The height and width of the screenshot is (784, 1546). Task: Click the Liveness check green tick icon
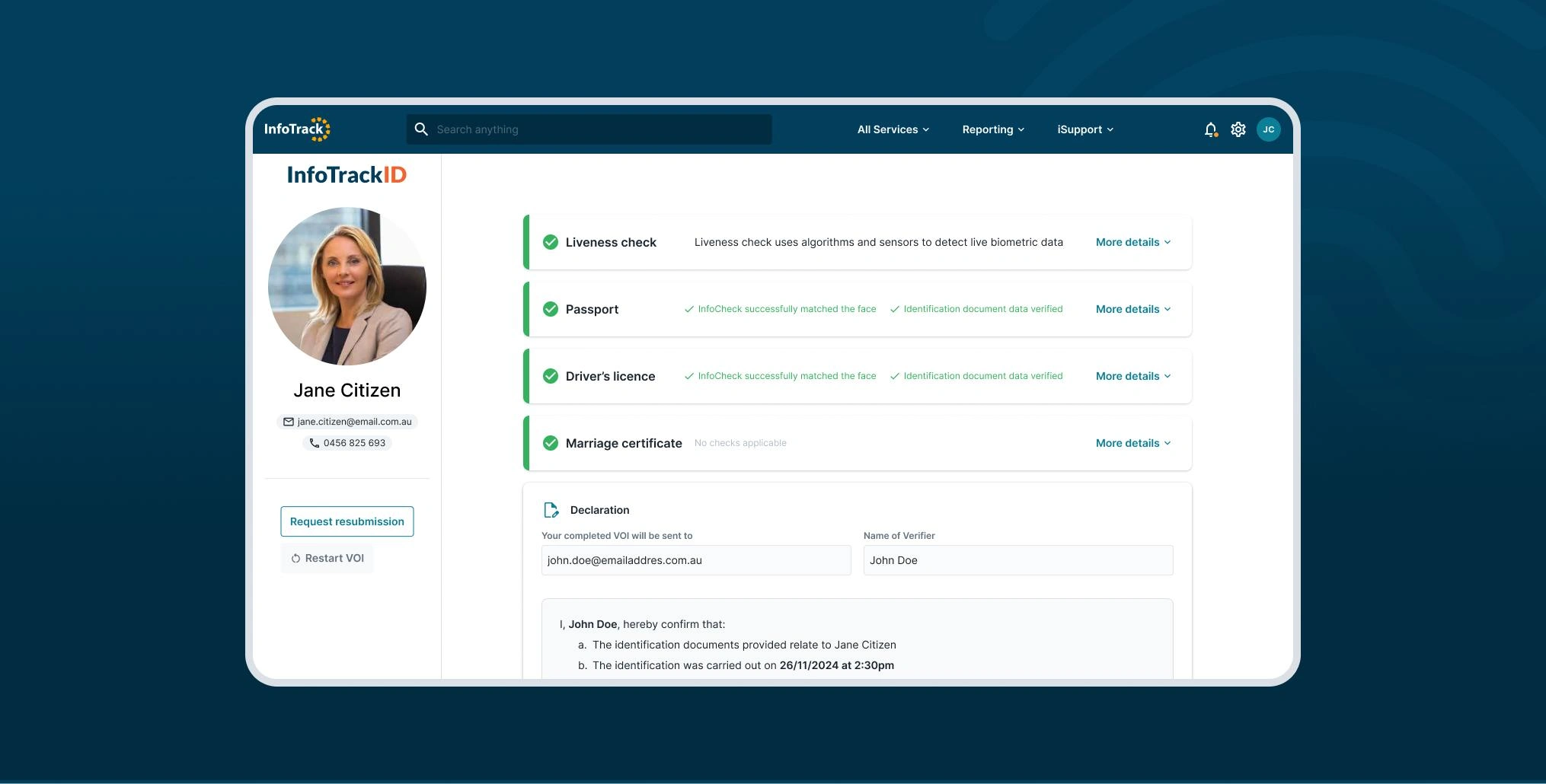coord(551,242)
